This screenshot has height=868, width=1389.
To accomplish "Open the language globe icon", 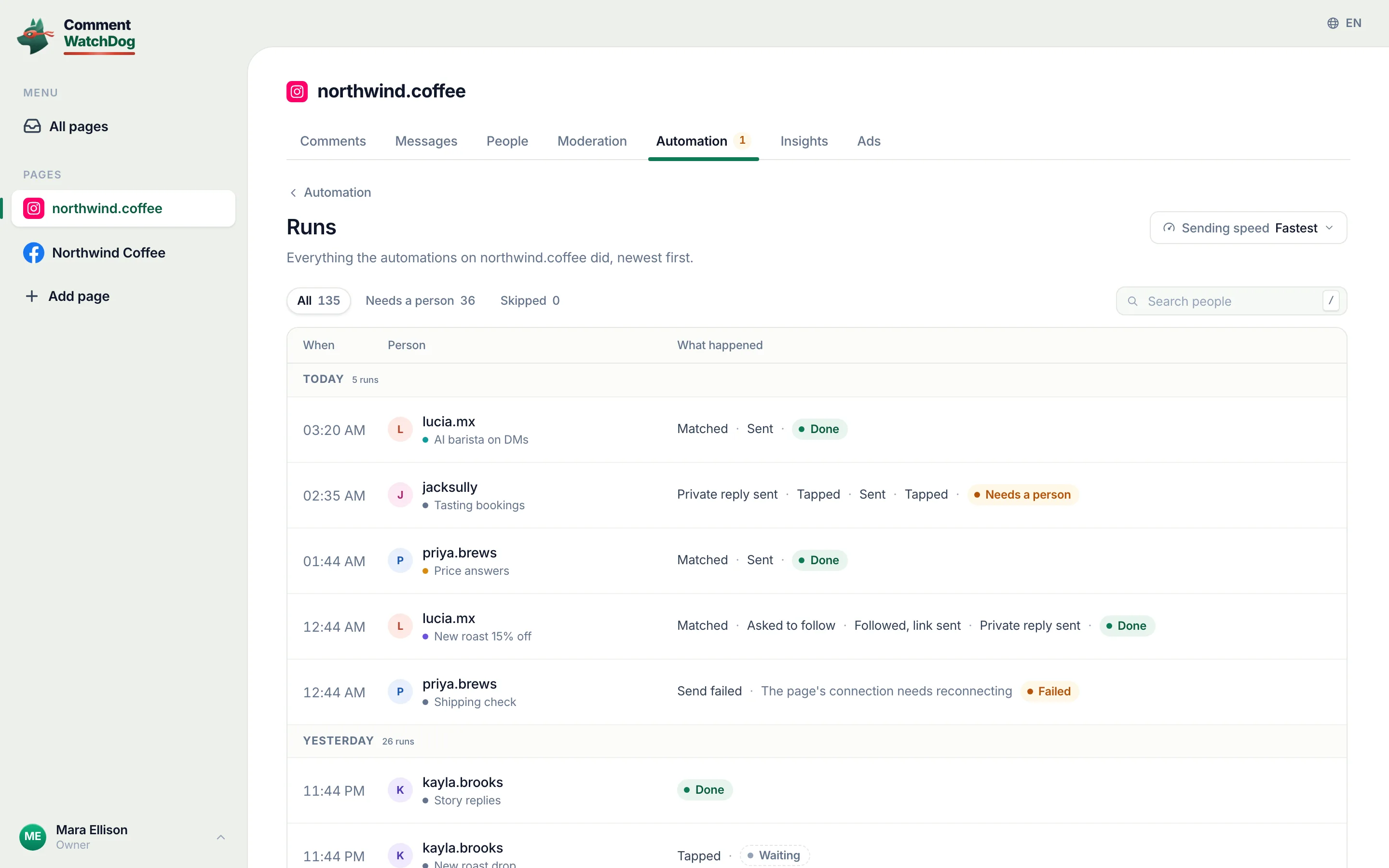I will click(1333, 23).
